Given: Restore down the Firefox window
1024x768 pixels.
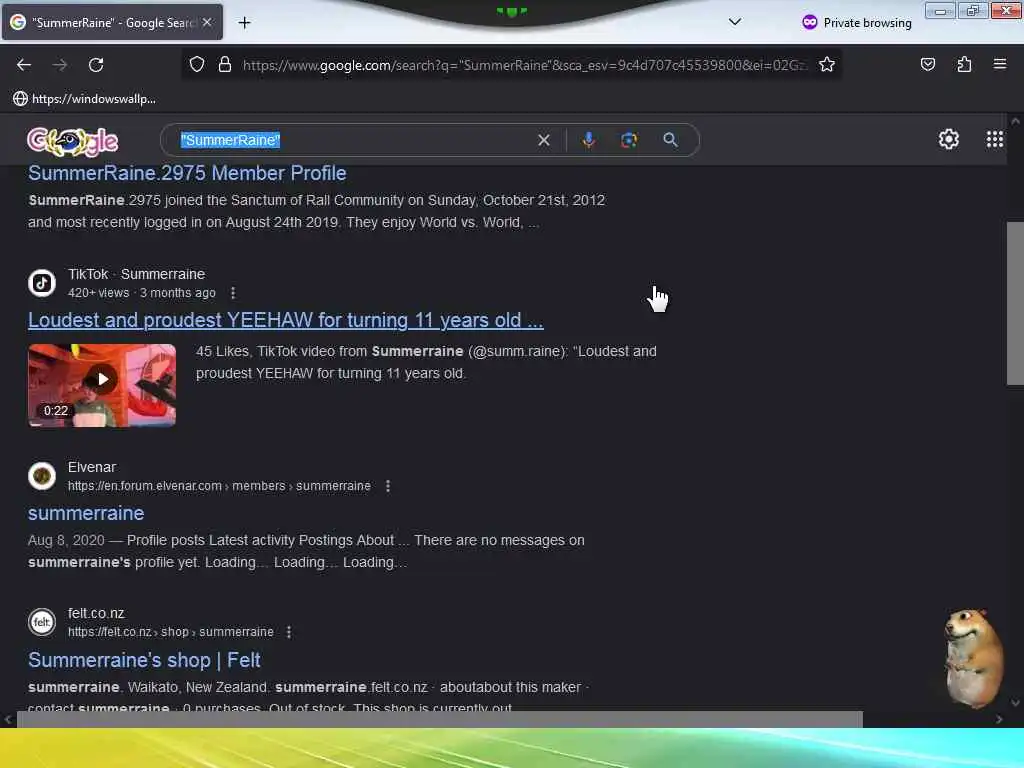Looking at the screenshot, I should [x=973, y=11].
